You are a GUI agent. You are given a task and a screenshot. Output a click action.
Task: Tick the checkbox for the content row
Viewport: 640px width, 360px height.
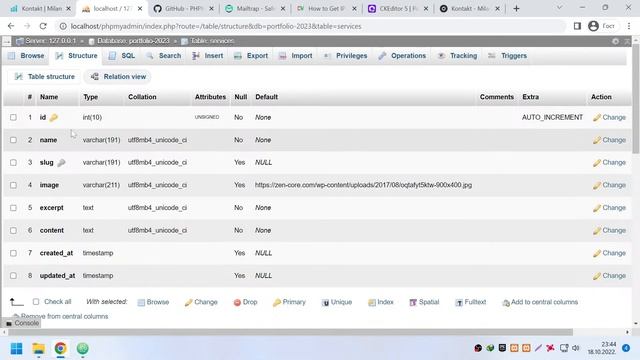13,231
